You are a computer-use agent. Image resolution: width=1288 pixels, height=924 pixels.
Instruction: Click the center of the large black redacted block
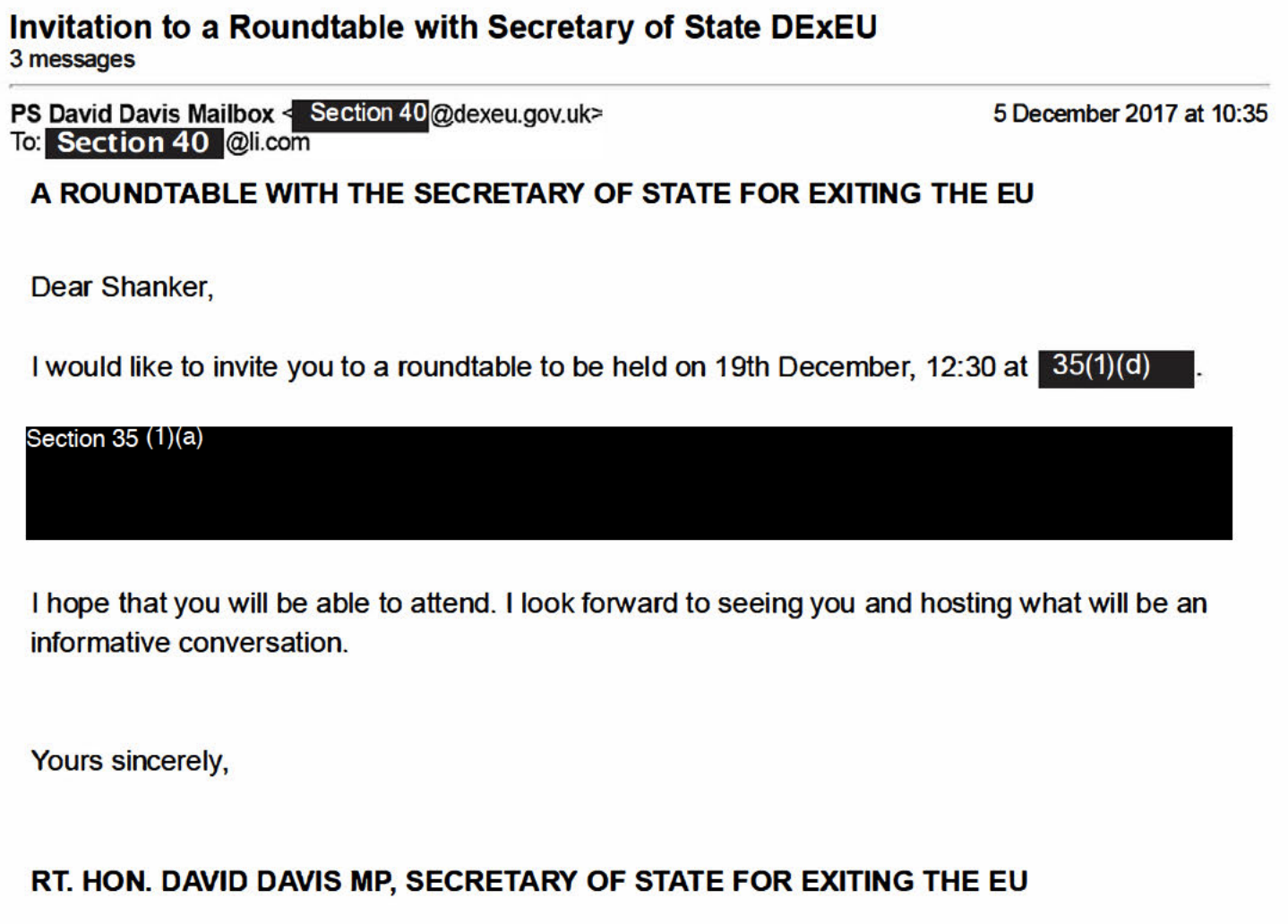(629, 483)
